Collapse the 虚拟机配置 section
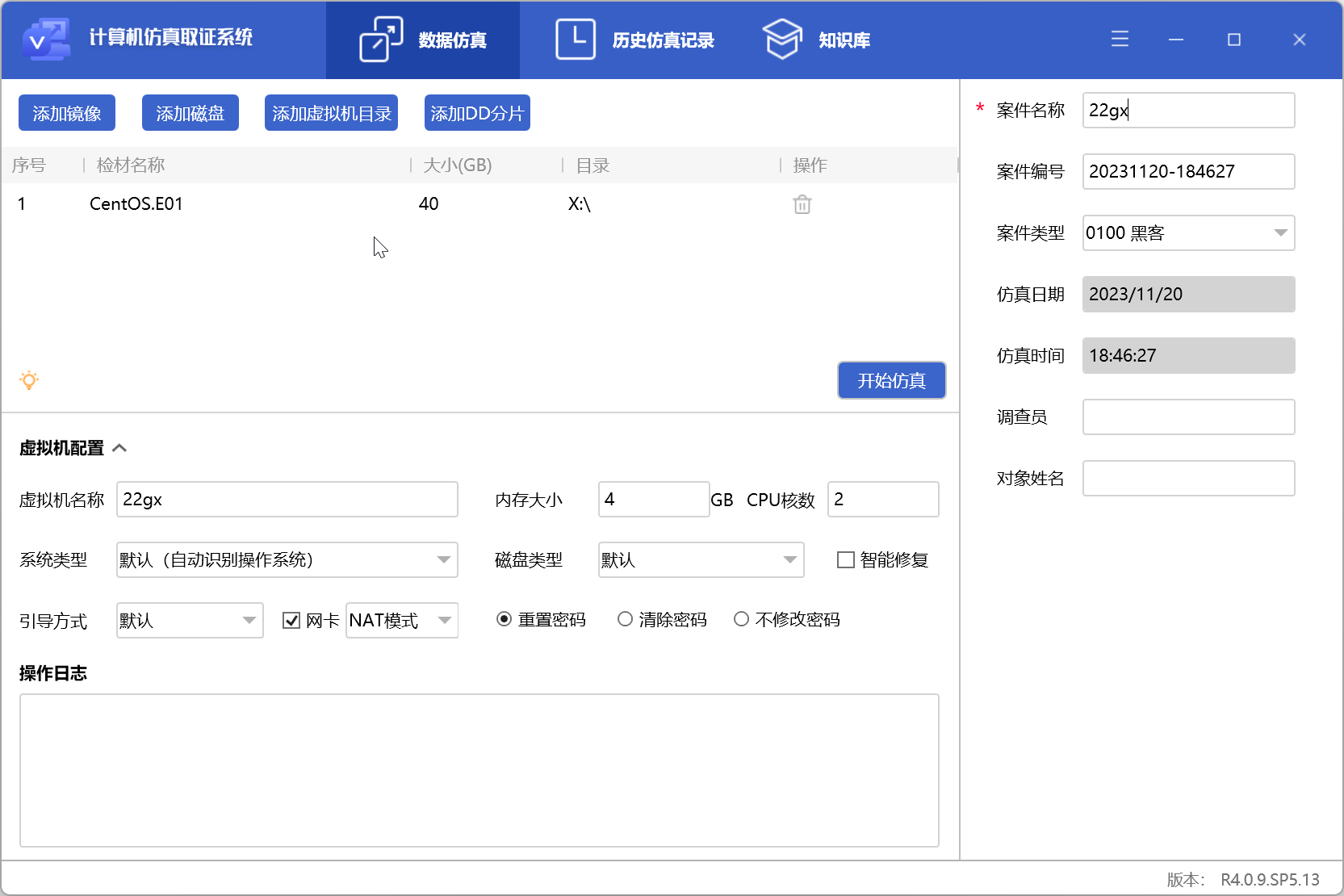1344x896 pixels. click(119, 448)
